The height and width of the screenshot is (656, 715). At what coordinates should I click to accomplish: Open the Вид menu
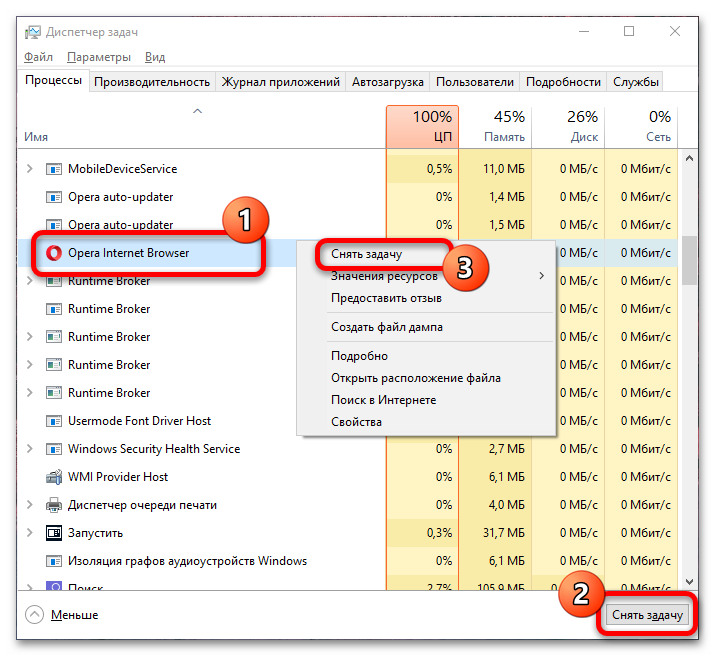pyautogui.click(x=155, y=57)
